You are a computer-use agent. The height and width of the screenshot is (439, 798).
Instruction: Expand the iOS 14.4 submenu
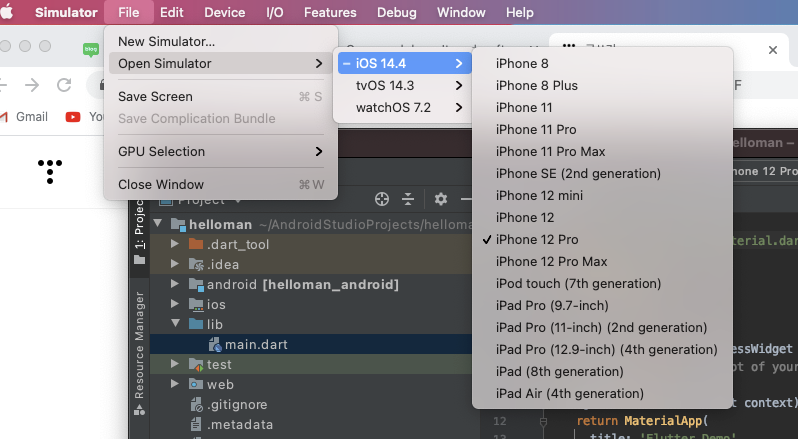405,63
